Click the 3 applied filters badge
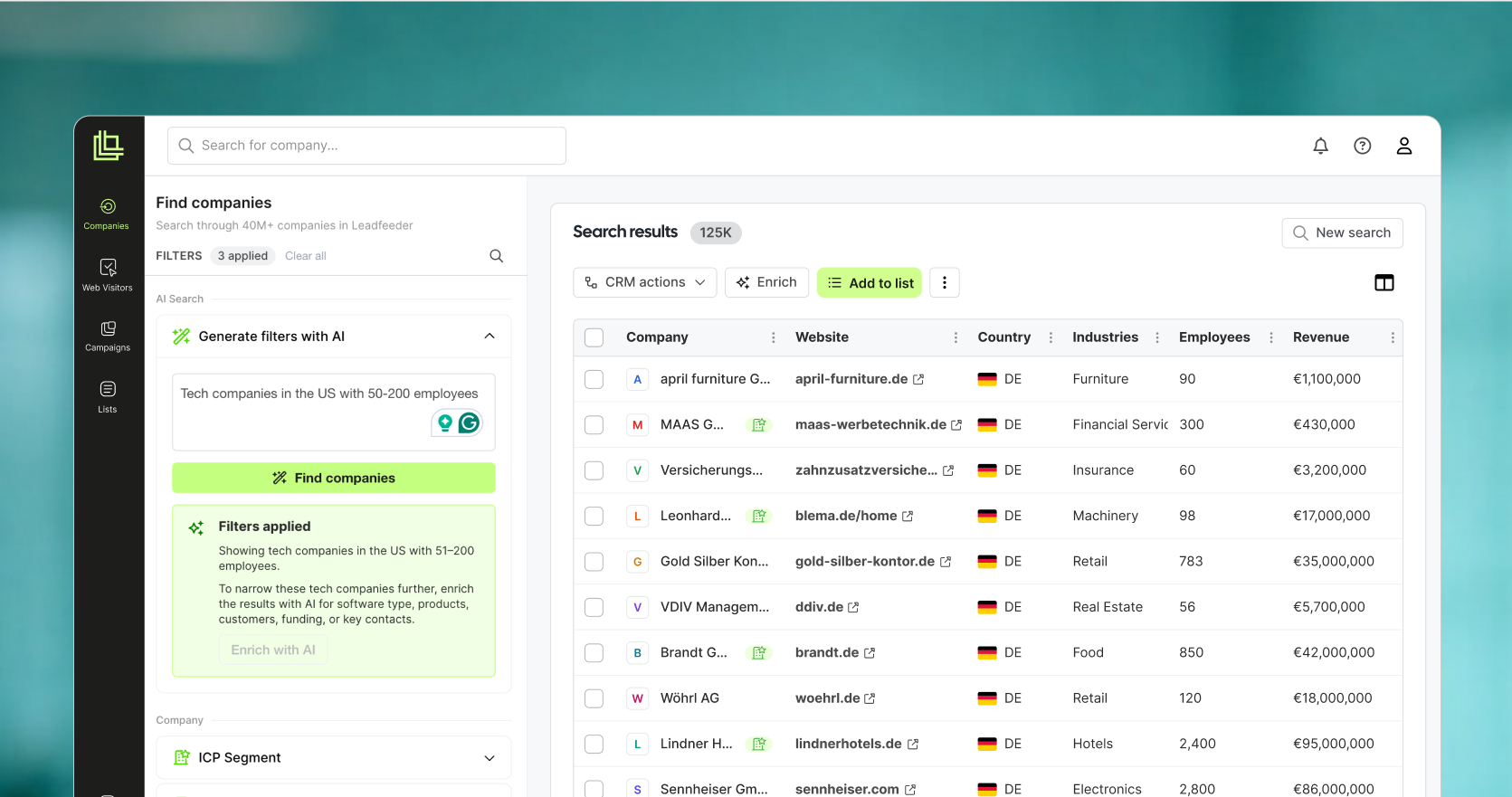The image size is (1512, 797). coord(242,256)
